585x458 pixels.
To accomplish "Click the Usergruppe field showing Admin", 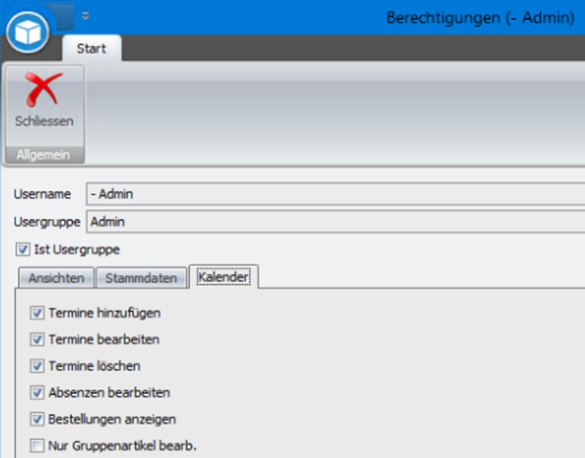I will [x=335, y=222].
